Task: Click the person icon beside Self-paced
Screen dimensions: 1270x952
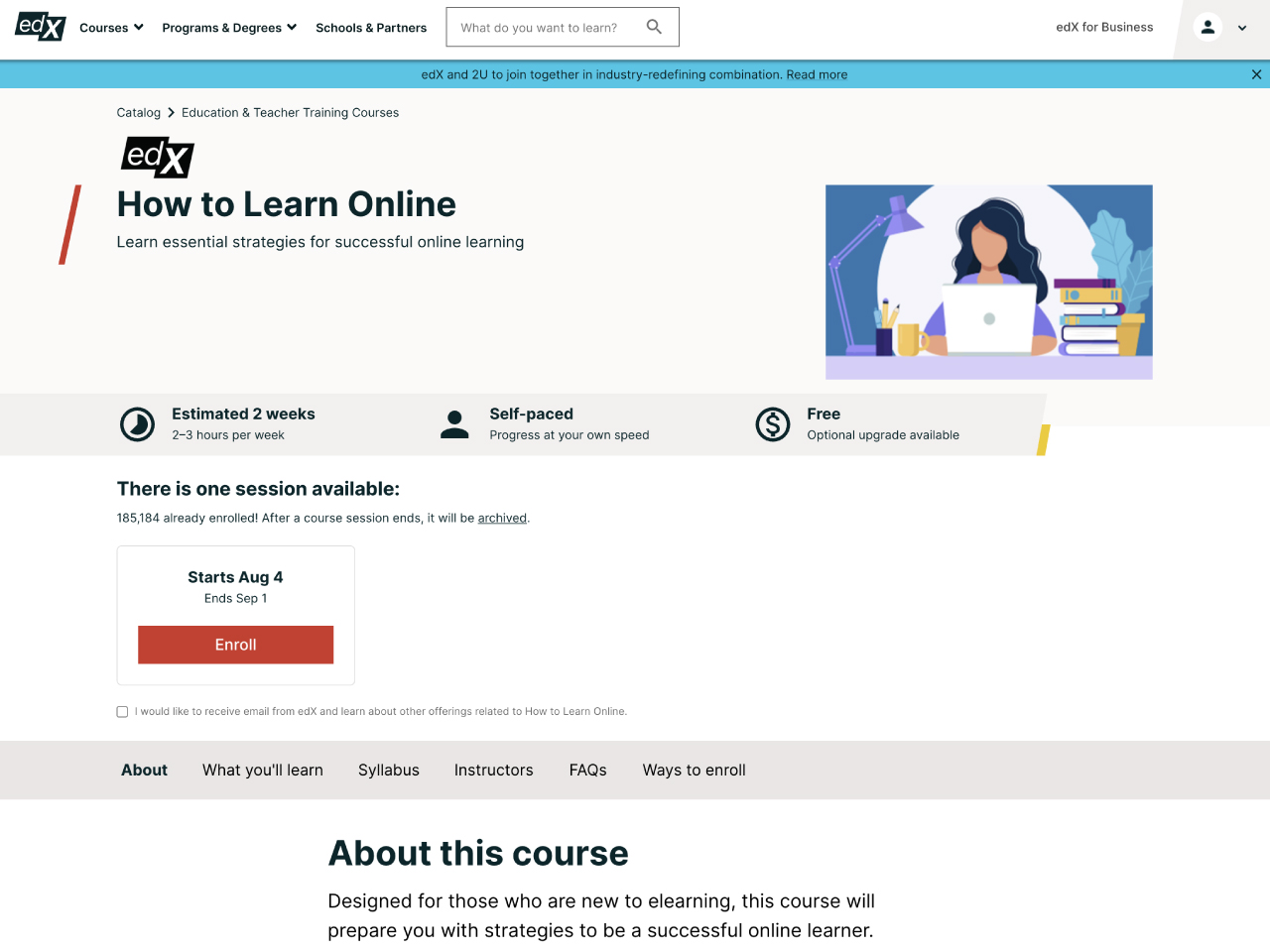Action: [454, 424]
